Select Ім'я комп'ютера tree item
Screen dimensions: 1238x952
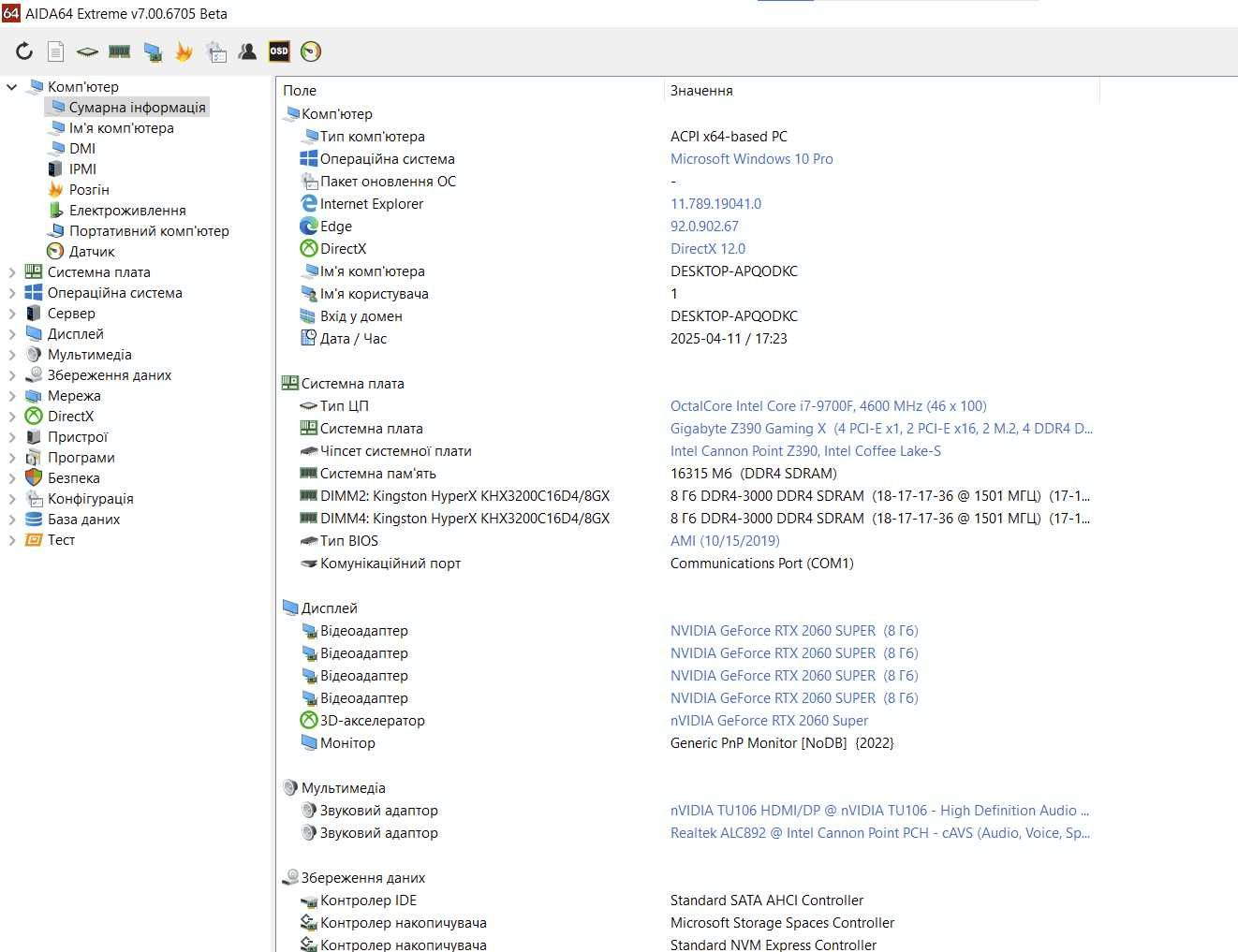(x=121, y=127)
